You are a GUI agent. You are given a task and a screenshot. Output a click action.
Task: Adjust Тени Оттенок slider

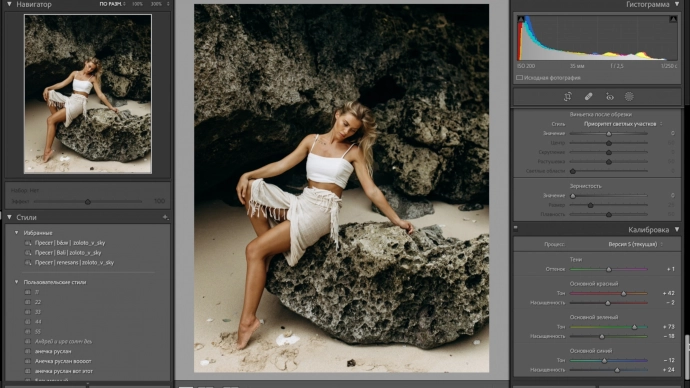click(609, 269)
